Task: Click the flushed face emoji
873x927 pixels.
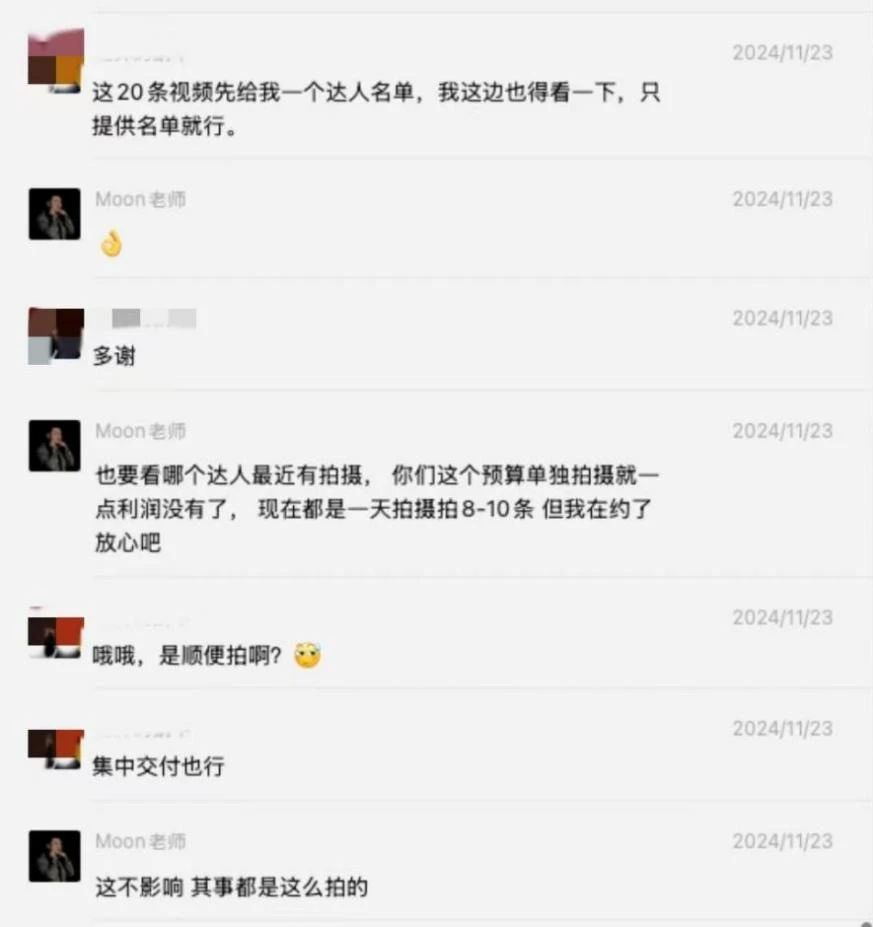Action: 307,655
